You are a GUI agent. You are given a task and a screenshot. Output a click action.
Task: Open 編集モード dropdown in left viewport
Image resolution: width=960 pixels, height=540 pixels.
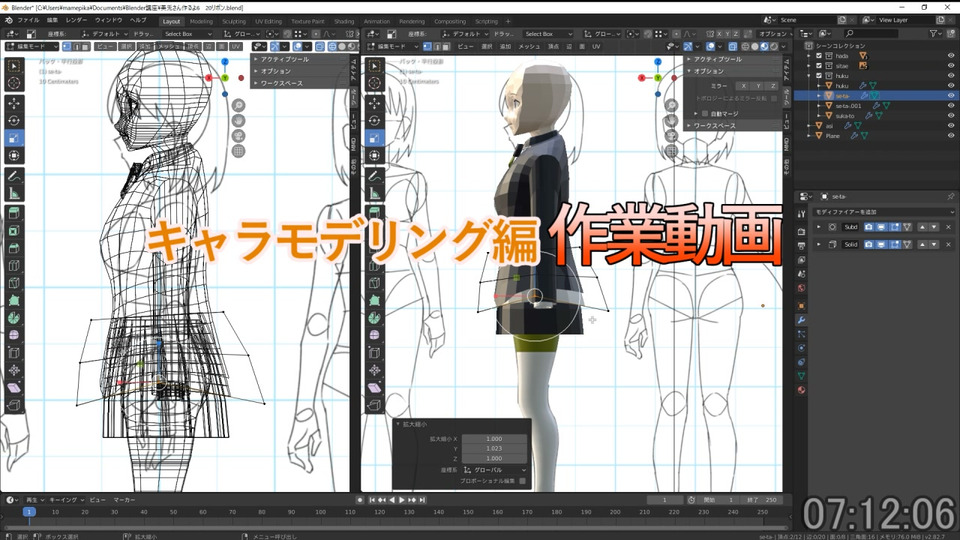[32, 47]
